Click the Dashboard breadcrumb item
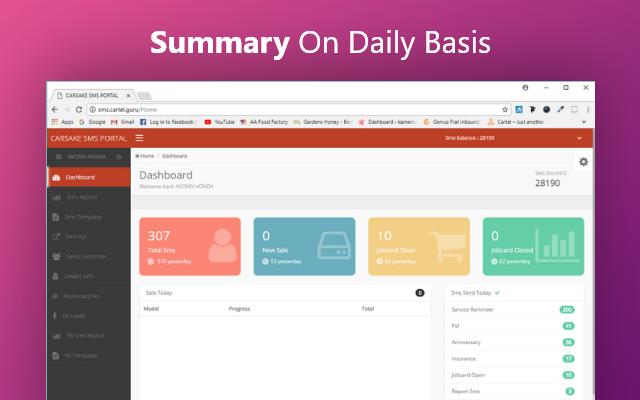The image size is (640, 400). (175, 156)
